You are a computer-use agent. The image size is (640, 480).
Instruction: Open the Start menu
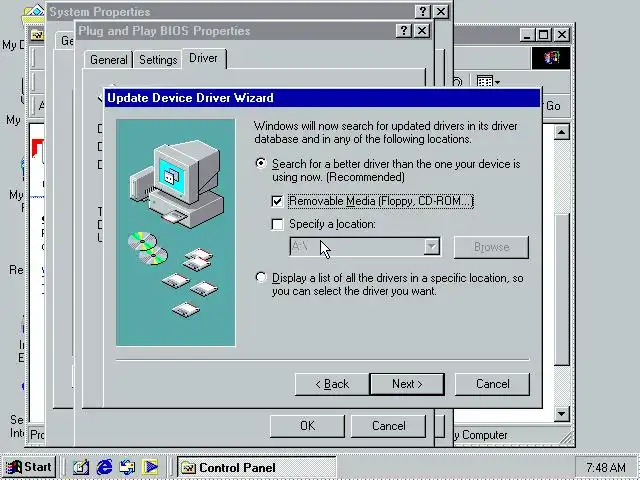point(29,467)
